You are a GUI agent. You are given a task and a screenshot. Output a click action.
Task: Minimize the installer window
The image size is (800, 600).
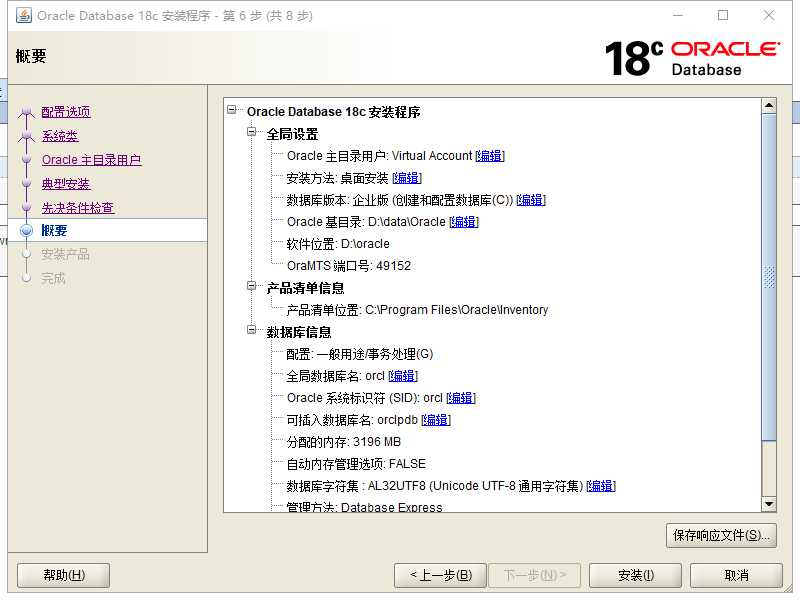pyautogui.click(x=678, y=15)
